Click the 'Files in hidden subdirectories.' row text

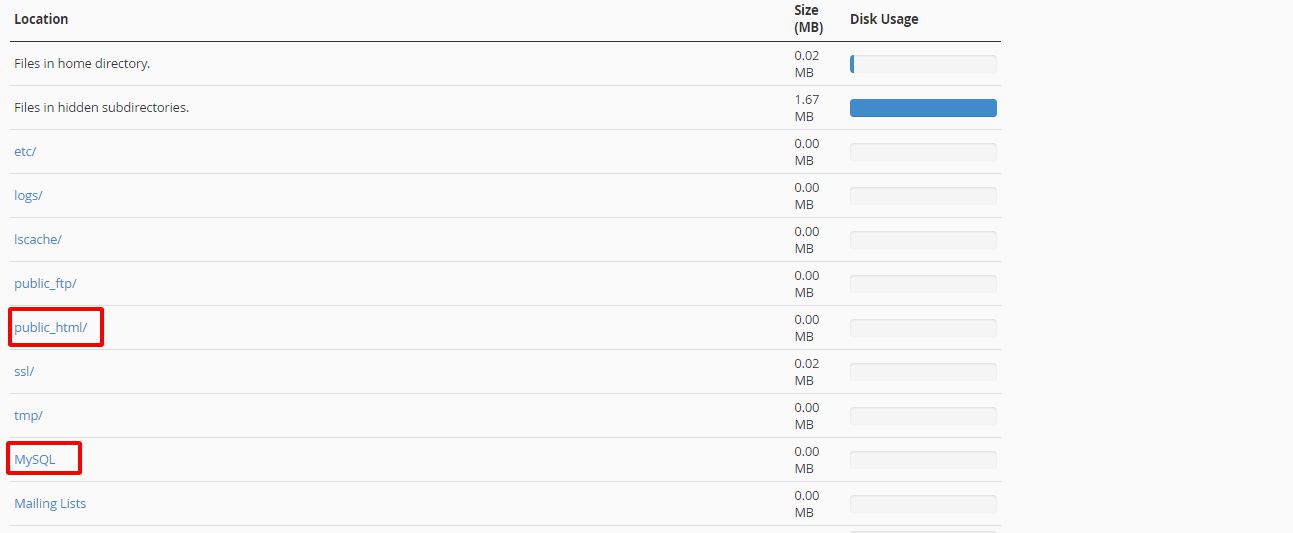coord(101,108)
